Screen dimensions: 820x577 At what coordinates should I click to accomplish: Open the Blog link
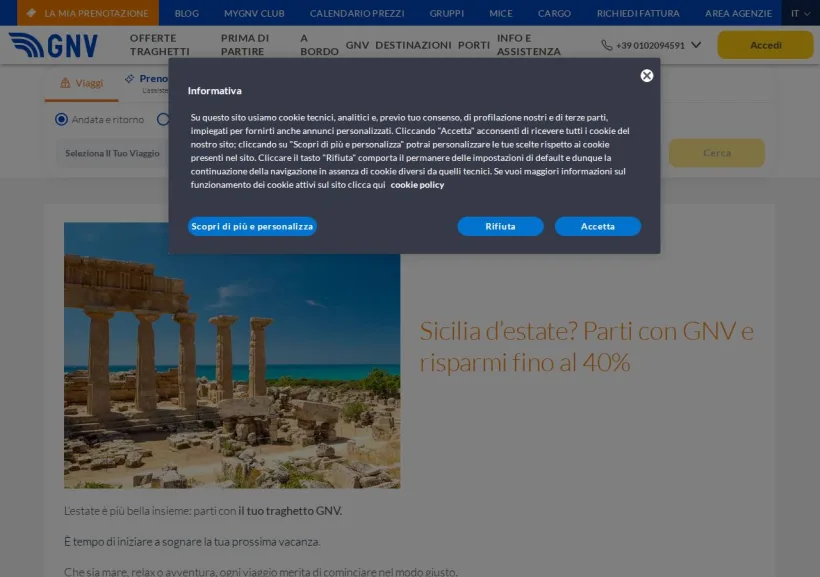[x=187, y=14]
